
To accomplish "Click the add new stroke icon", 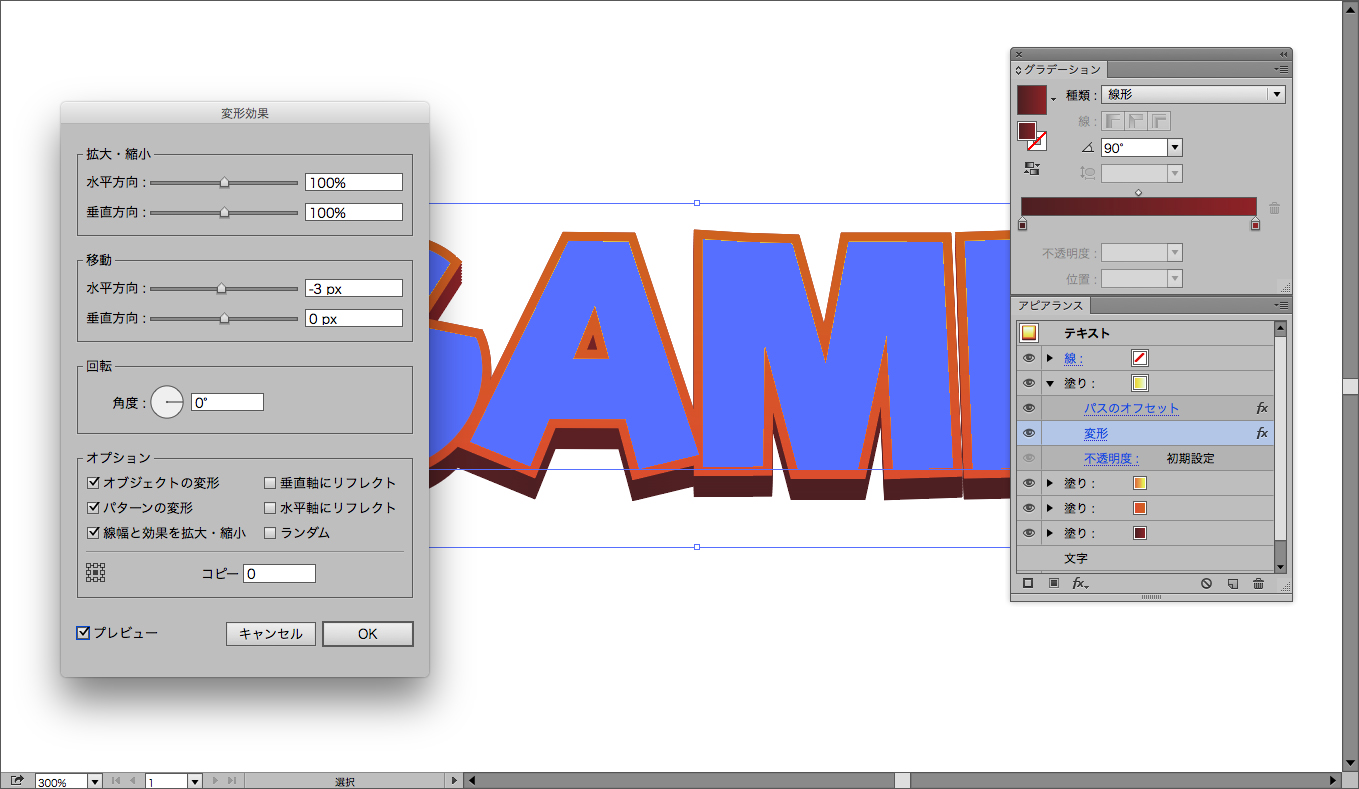I will tap(1028, 583).
